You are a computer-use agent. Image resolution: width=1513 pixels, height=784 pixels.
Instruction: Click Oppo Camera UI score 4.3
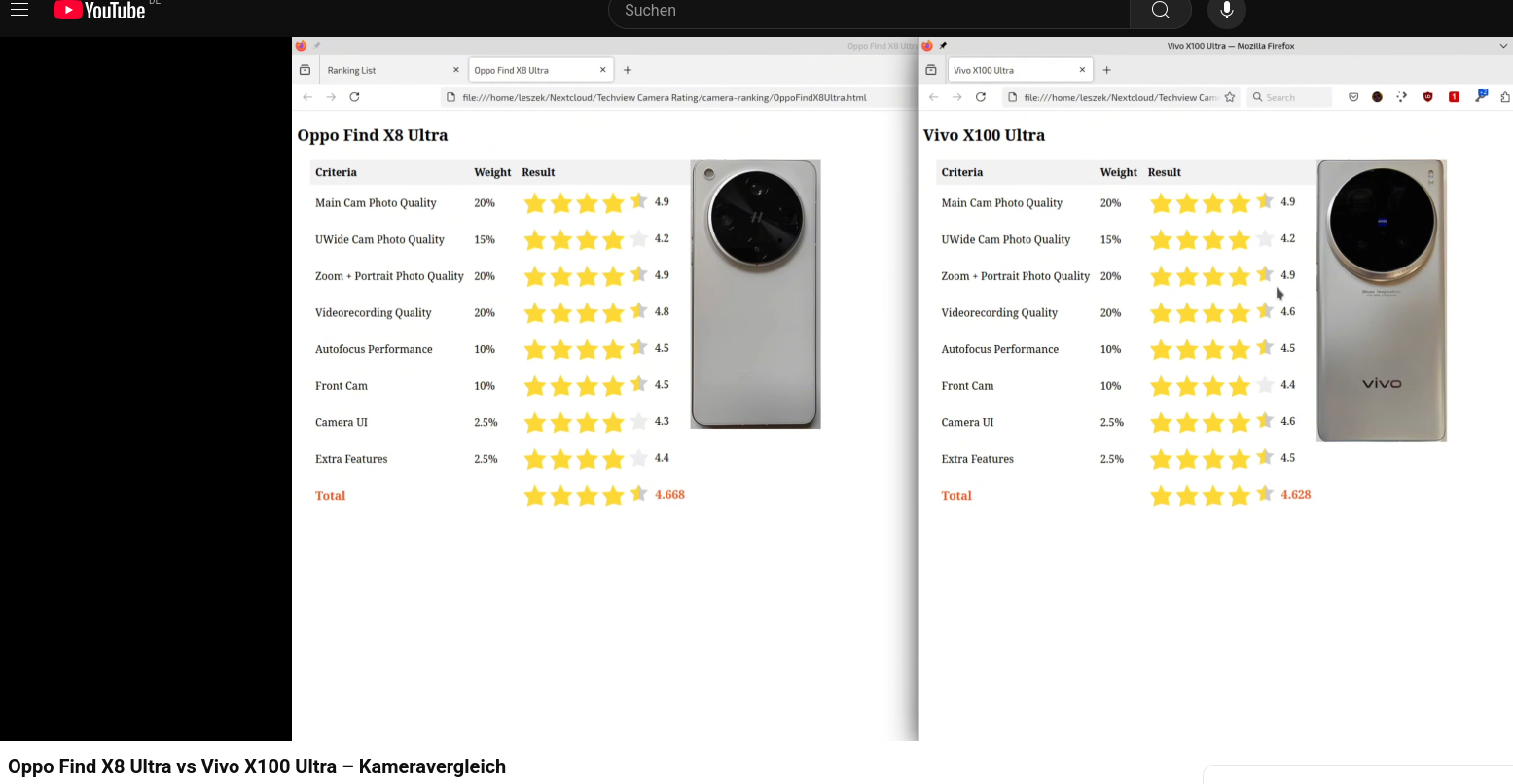[x=662, y=422]
